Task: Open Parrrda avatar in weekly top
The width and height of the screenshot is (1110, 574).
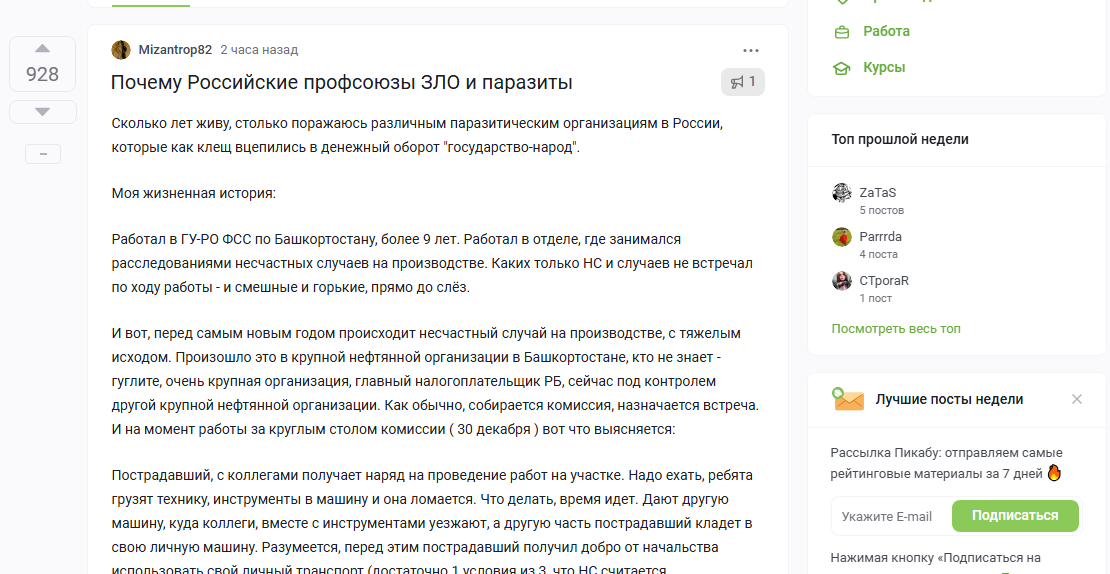Action: tap(842, 236)
